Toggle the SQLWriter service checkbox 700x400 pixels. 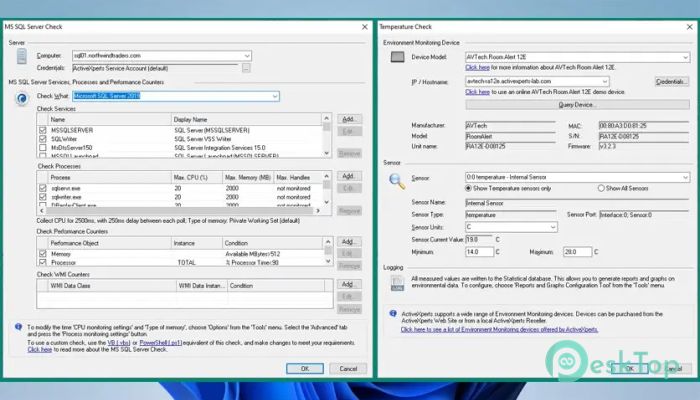pyautogui.click(x=42, y=139)
